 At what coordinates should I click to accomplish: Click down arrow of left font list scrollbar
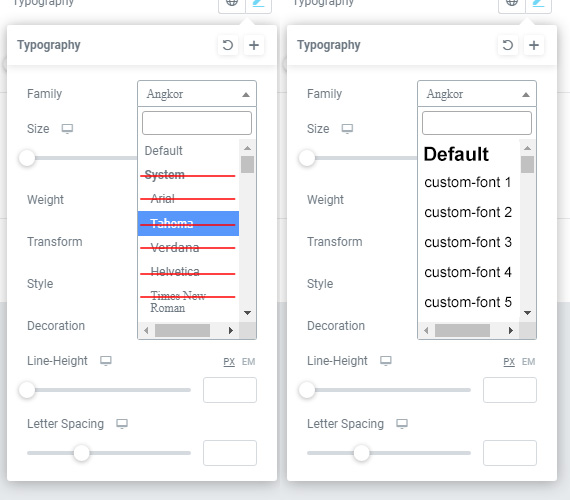click(x=248, y=313)
